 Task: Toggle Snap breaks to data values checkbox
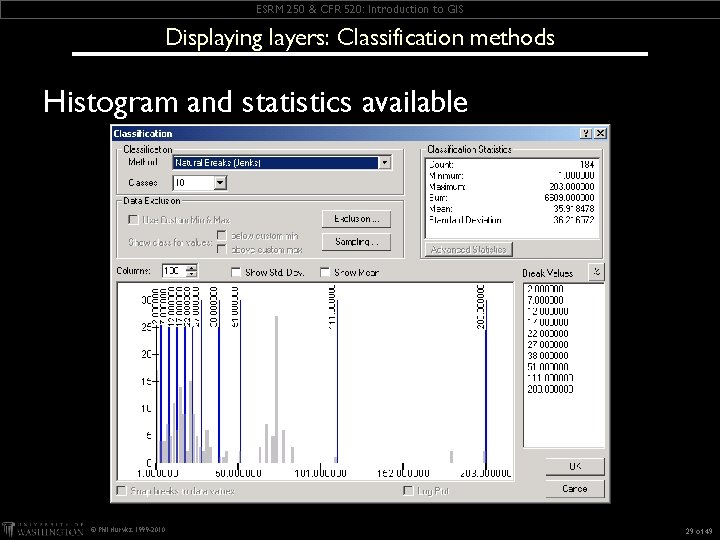click(122, 491)
